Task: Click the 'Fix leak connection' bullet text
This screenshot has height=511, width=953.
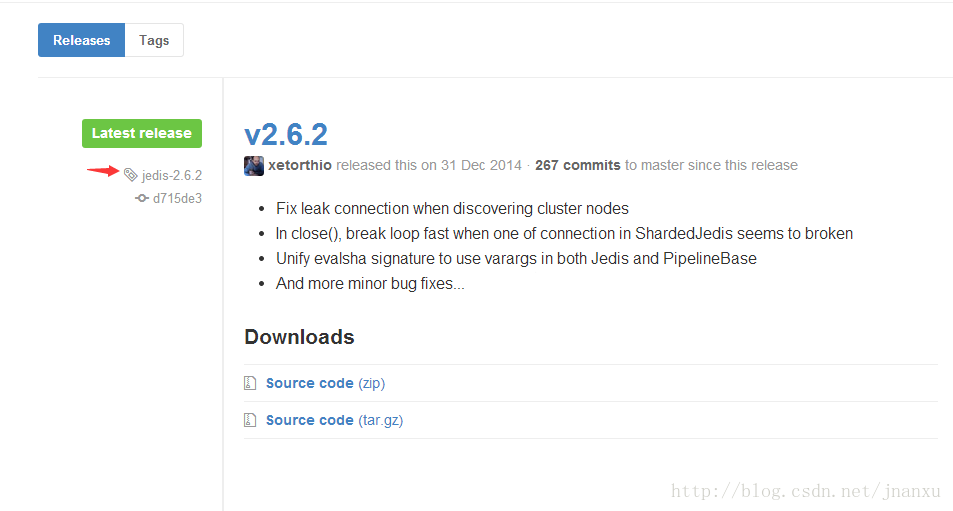Action: pyautogui.click(x=452, y=208)
